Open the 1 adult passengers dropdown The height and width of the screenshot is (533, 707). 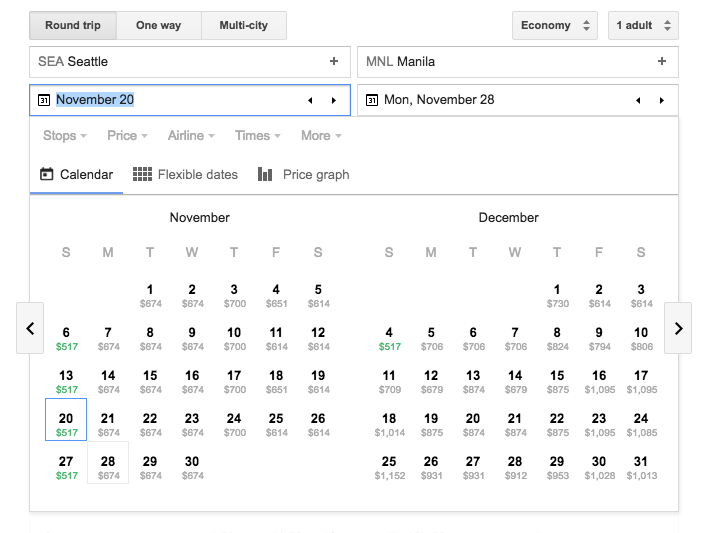[x=642, y=26]
